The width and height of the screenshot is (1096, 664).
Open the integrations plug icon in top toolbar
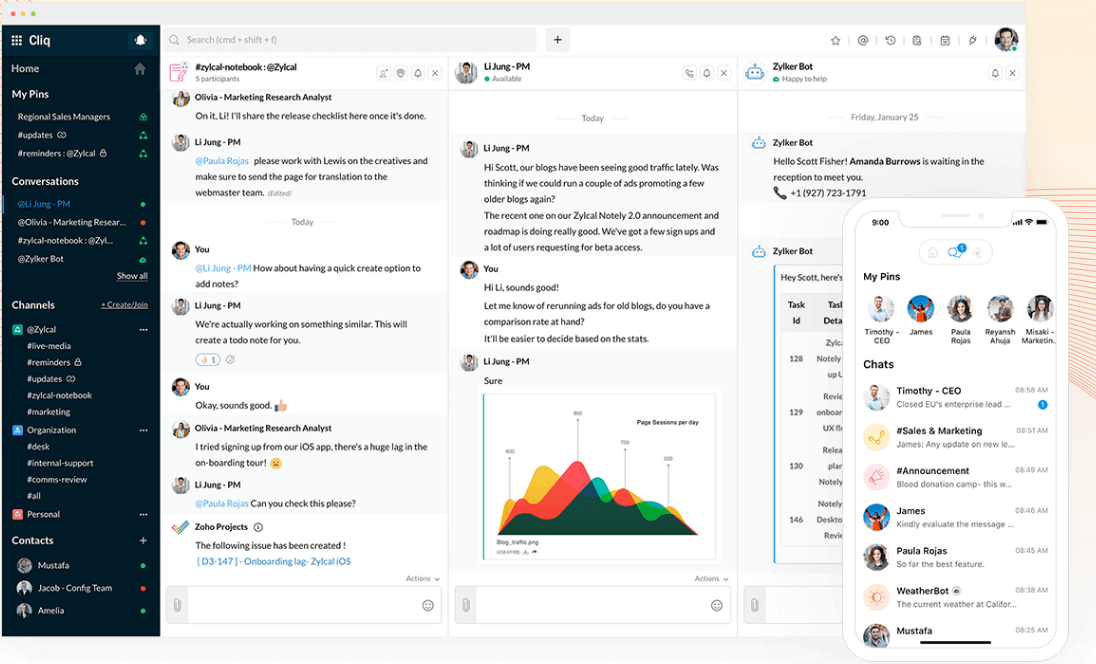click(x=972, y=41)
